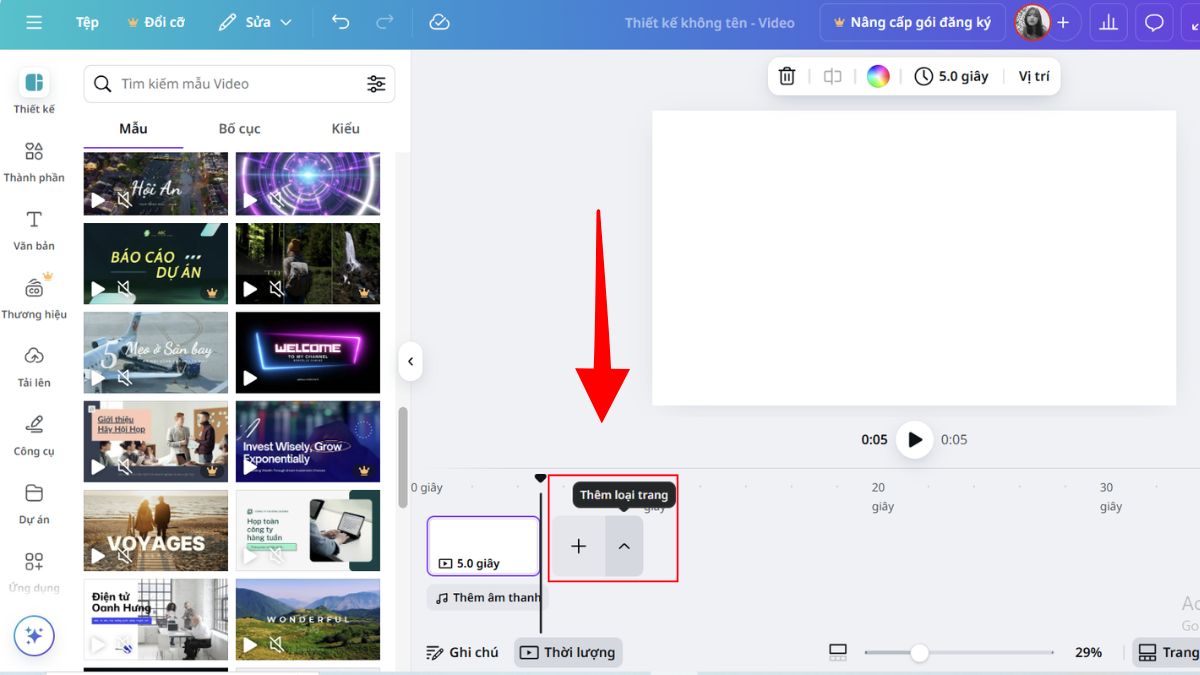Select the purple tunnel video template

click(x=308, y=184)
